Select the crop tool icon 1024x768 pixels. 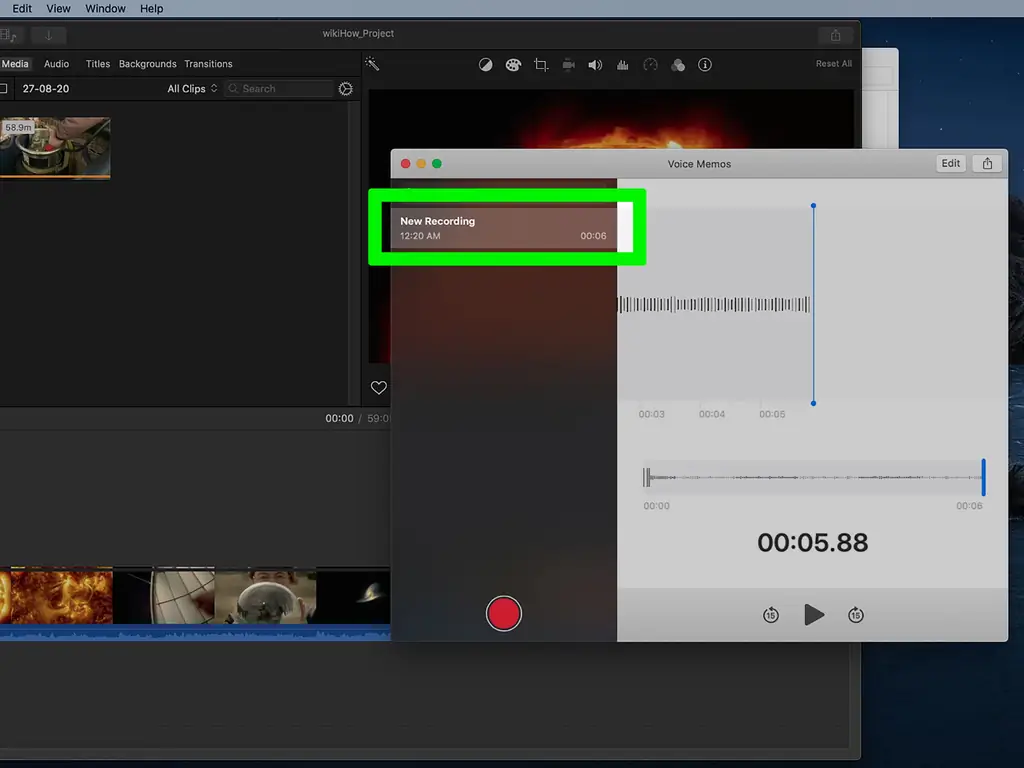pos(541,65)
